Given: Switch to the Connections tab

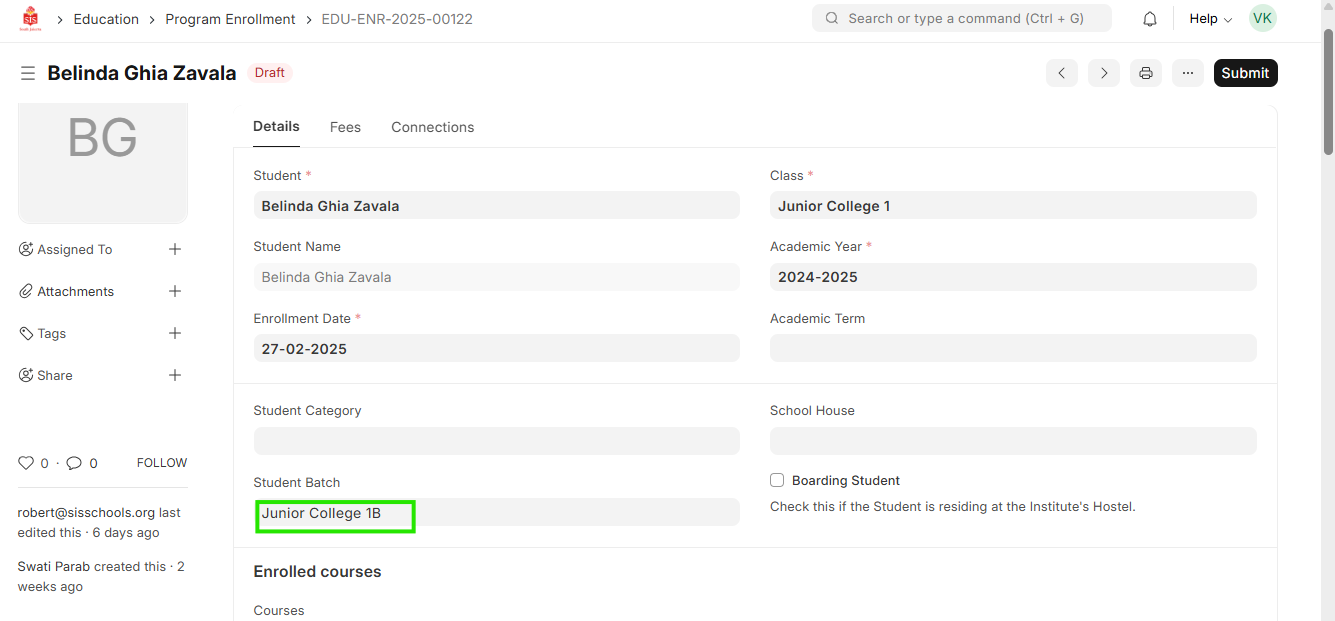Looking at the screenshot, I should point(432,127).
